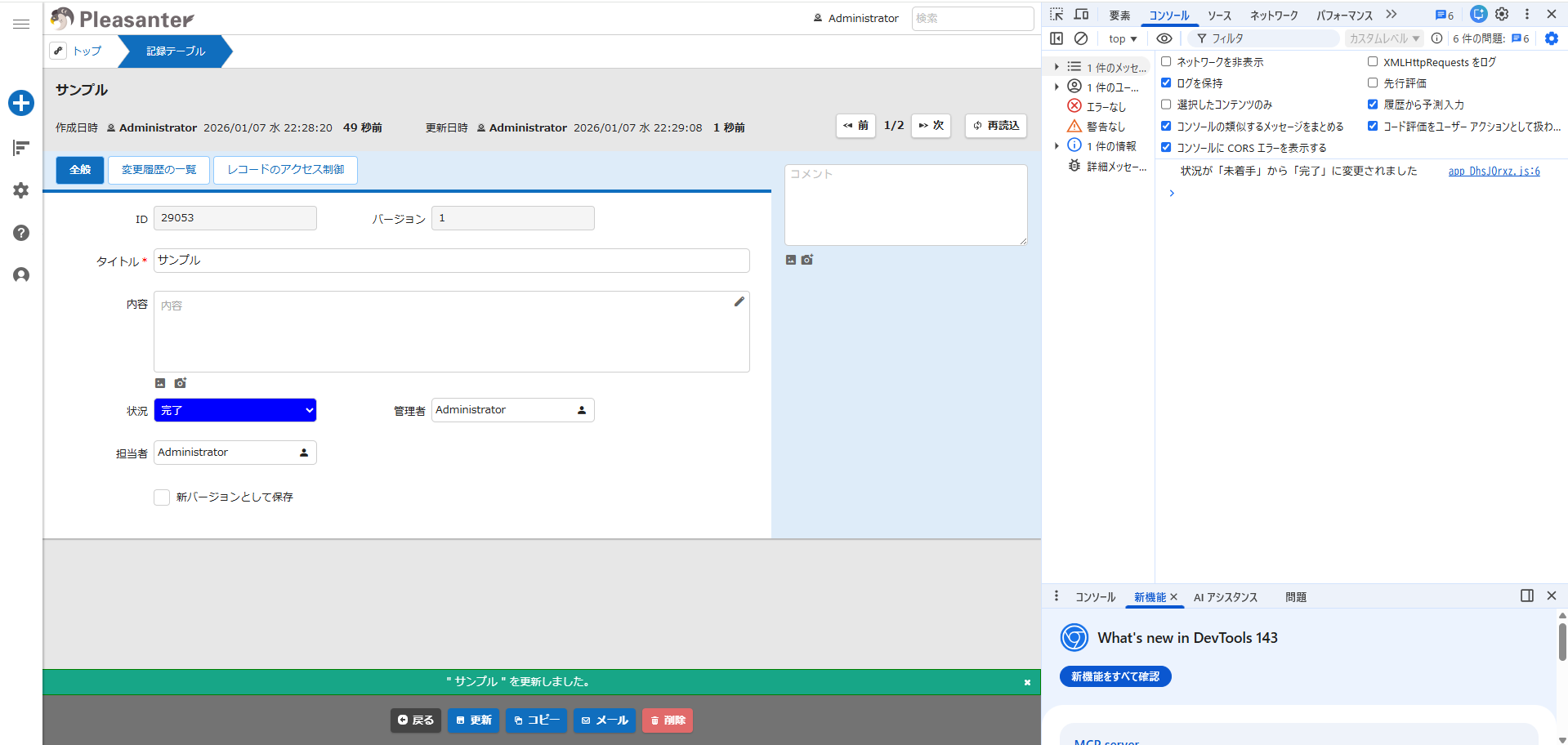Click the blue plus create-new icon

tap(21, 103)
